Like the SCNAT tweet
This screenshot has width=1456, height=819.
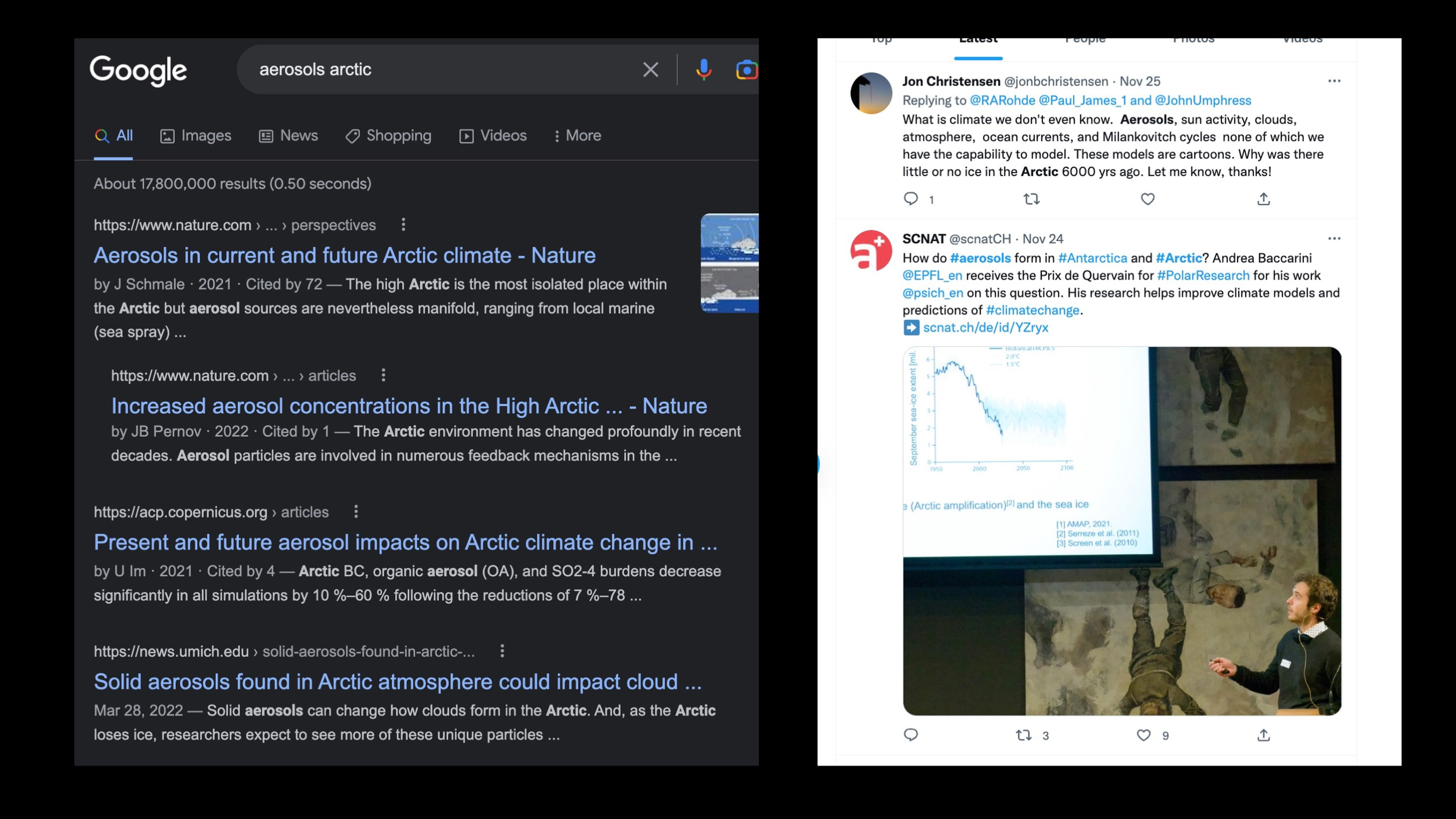pyautogui.click(x=1143, y=735)
